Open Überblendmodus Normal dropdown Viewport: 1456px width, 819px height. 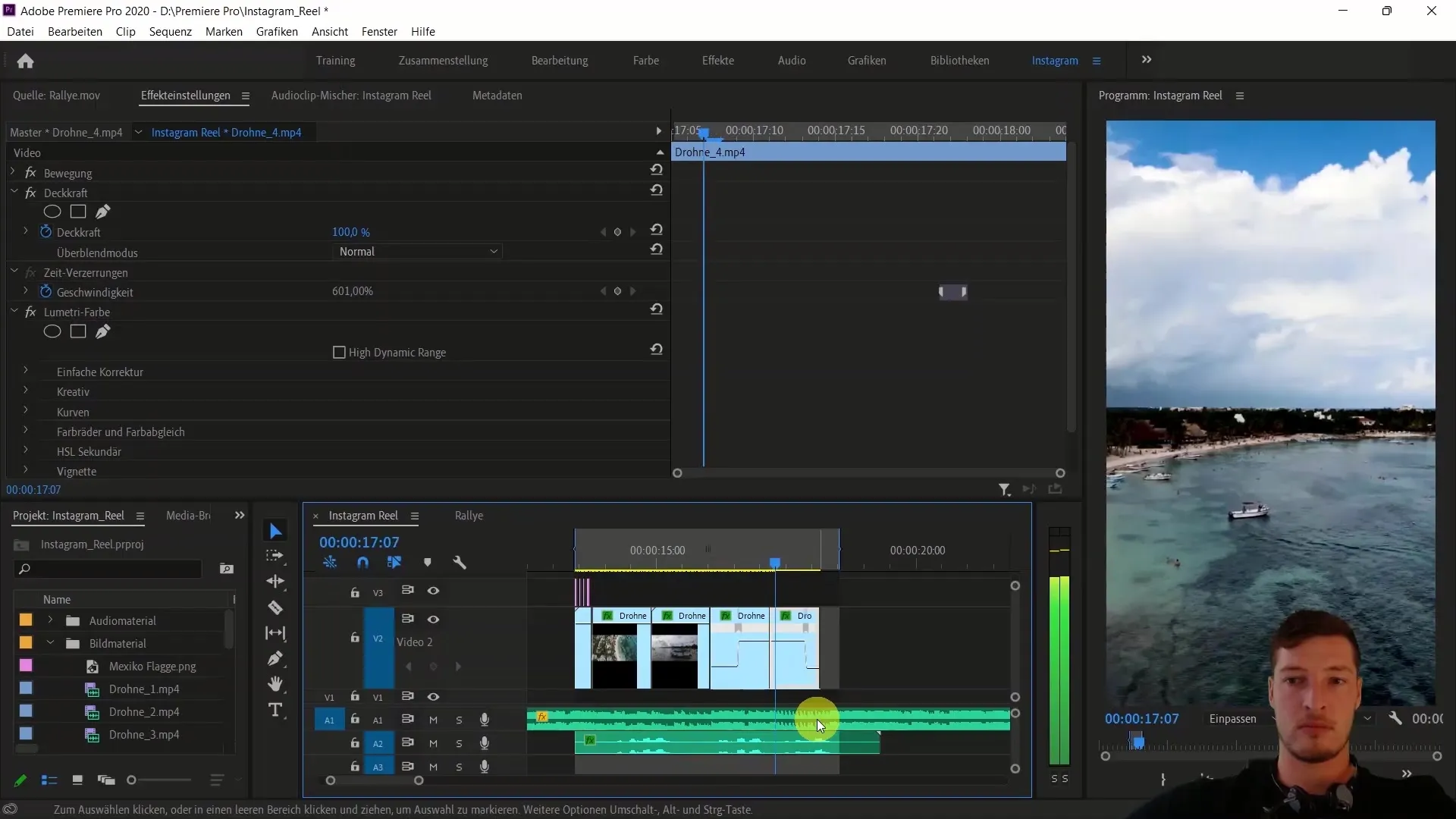(x=417, y=252)
